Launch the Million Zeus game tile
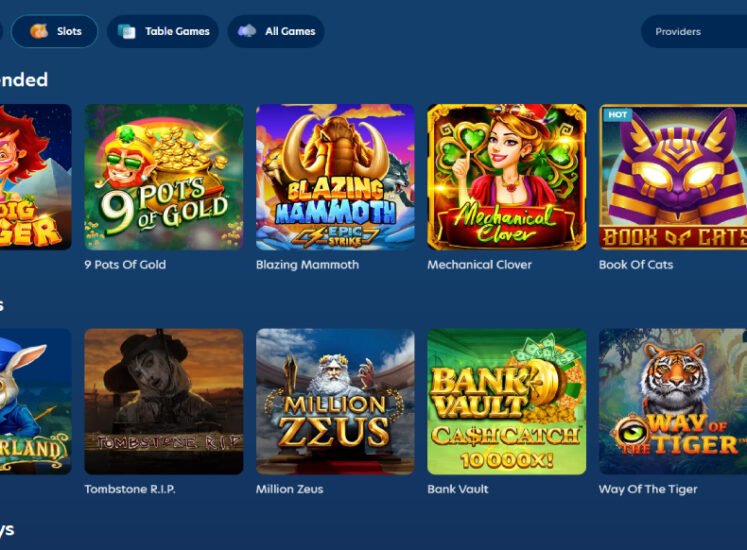This screenshot has width=747, height=550. coord(335,401)
